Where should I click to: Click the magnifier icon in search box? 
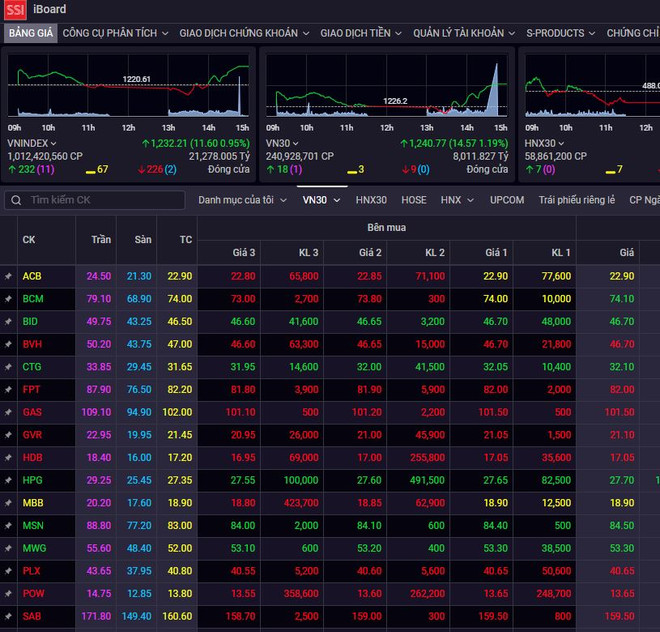coord(15,200)
